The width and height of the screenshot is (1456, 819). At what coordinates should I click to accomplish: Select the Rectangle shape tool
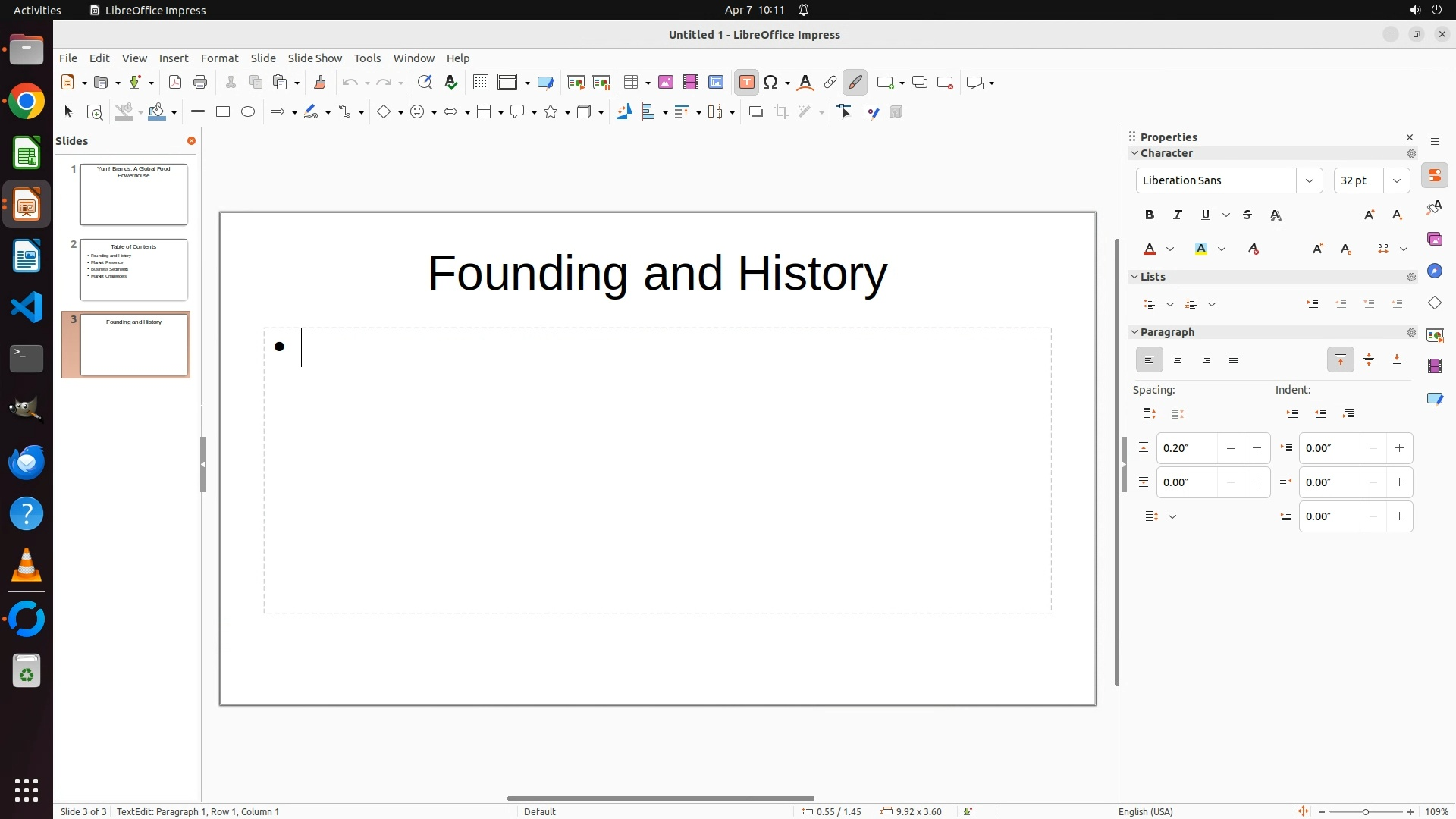click(x=223, y=112)
